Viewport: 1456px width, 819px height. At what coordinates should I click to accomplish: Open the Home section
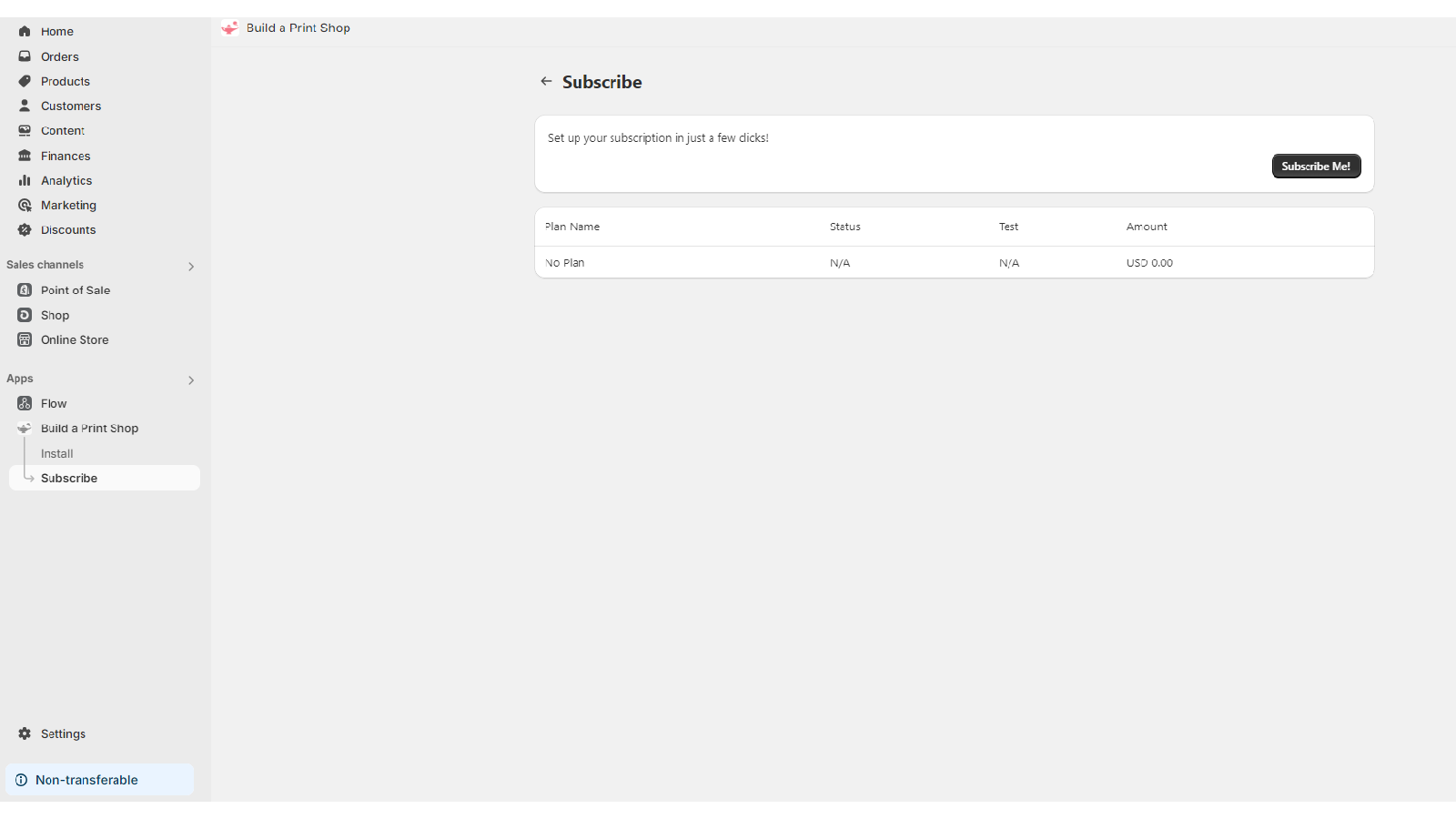(56, 31)
